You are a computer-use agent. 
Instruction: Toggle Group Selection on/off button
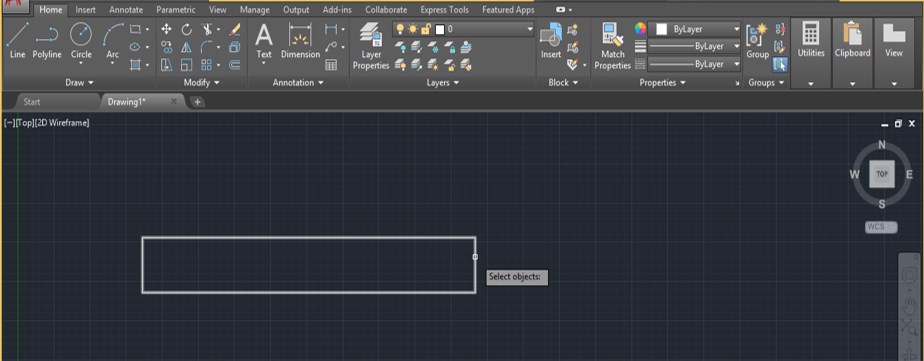[x=780, y=64]
